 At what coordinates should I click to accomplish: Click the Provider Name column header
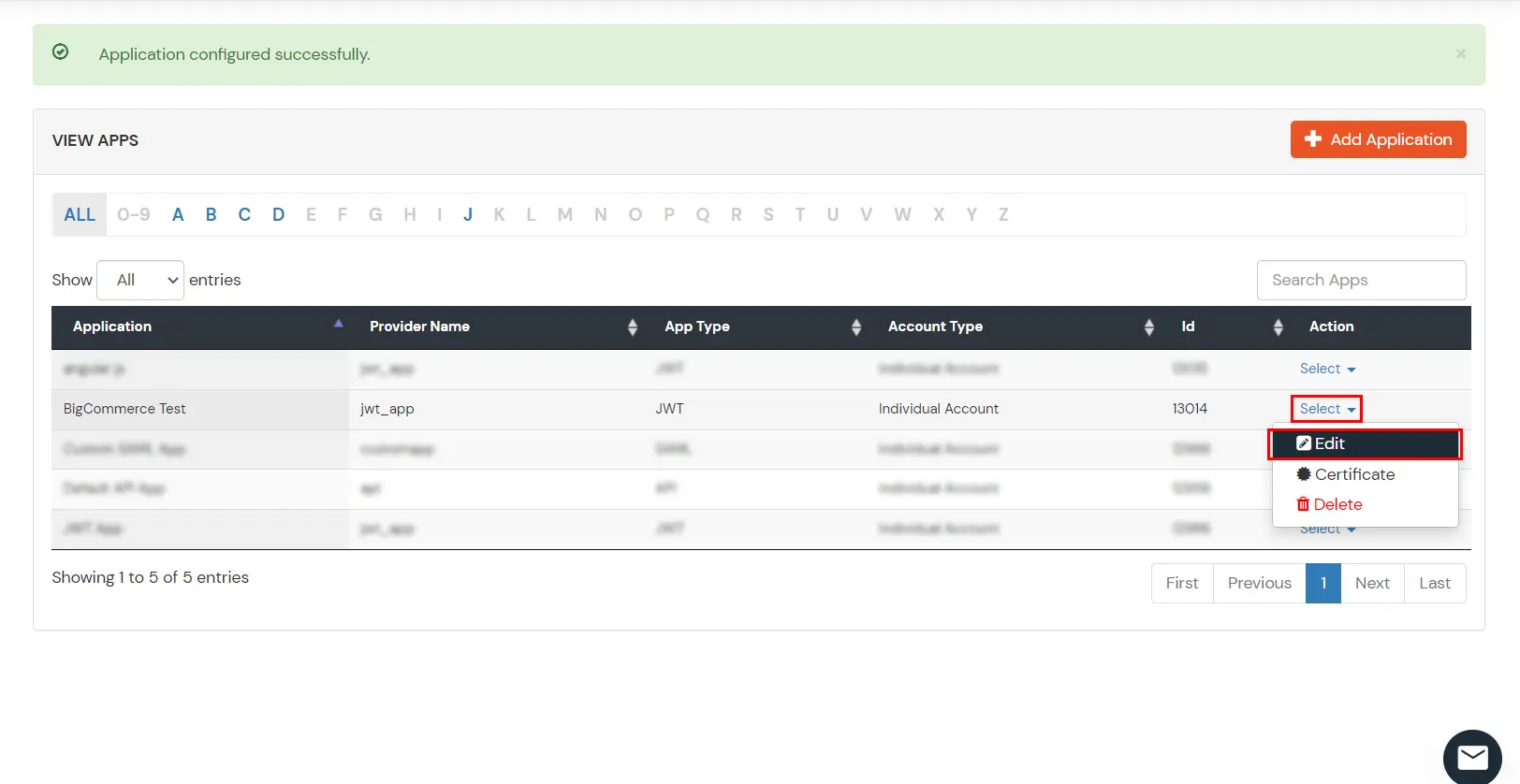click(x=419, y=327)
